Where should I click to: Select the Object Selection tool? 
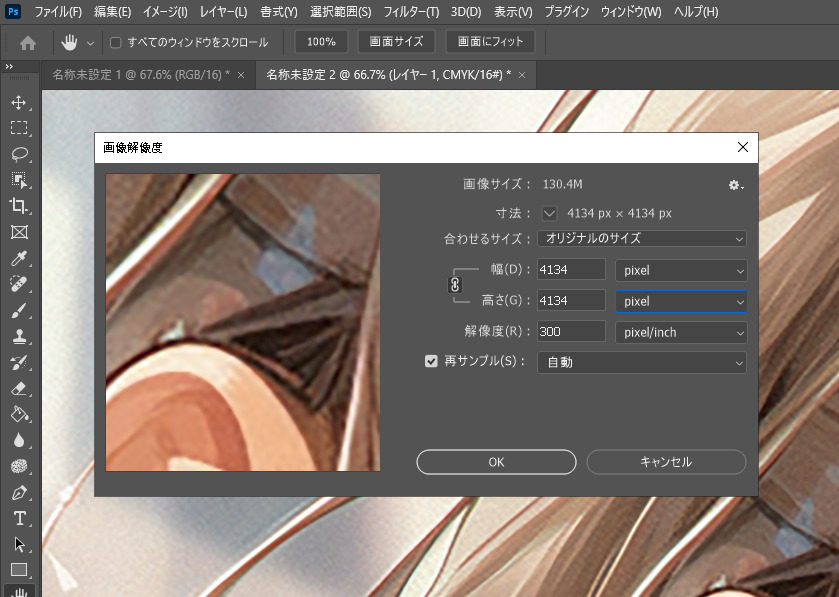pyautogui.click(x=19, y=180)
